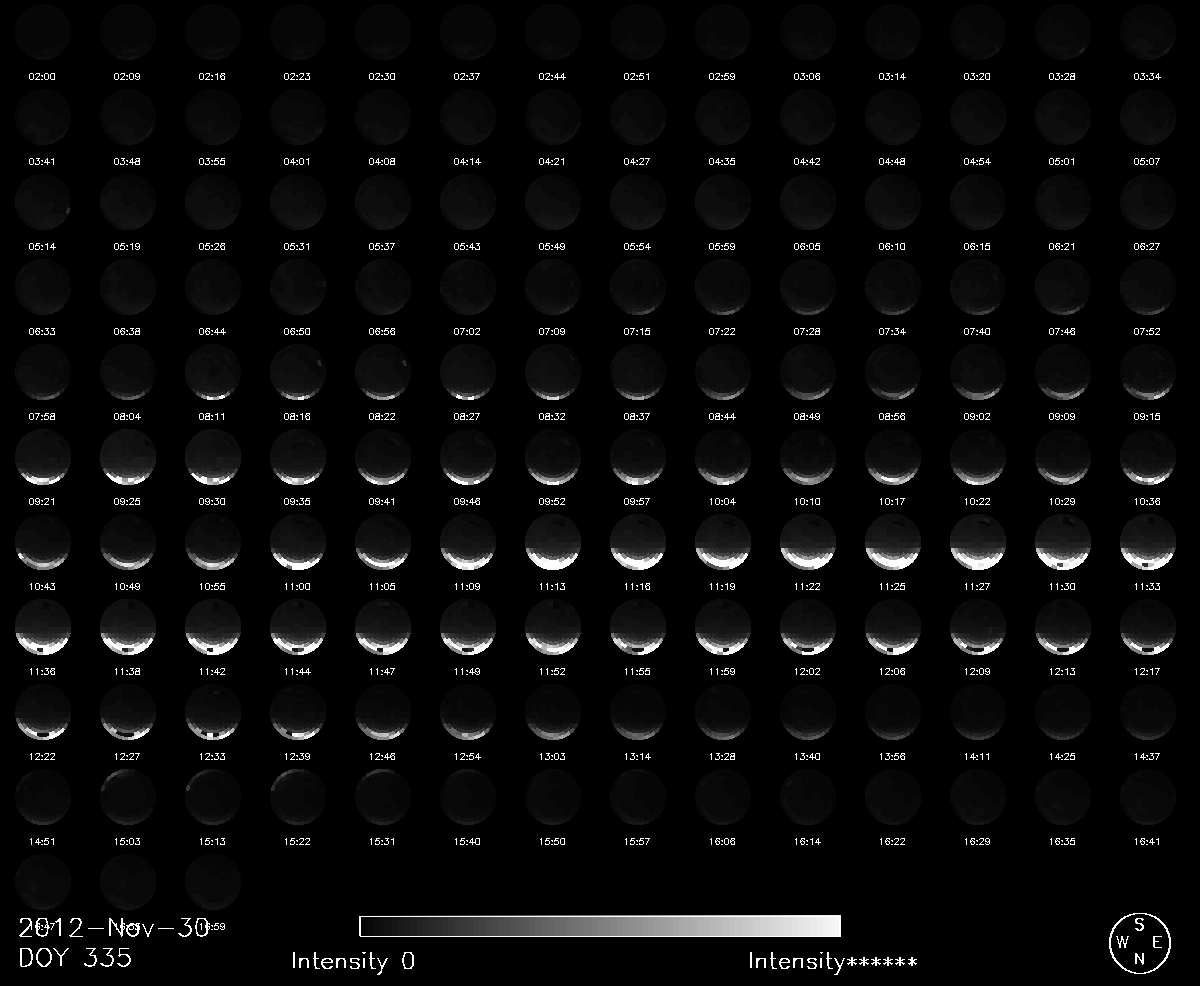Select the disk thumbnail at 10:36
Image resolution: width=1200 pixels, height=986 pixels.
click(x=1148, y=456)
